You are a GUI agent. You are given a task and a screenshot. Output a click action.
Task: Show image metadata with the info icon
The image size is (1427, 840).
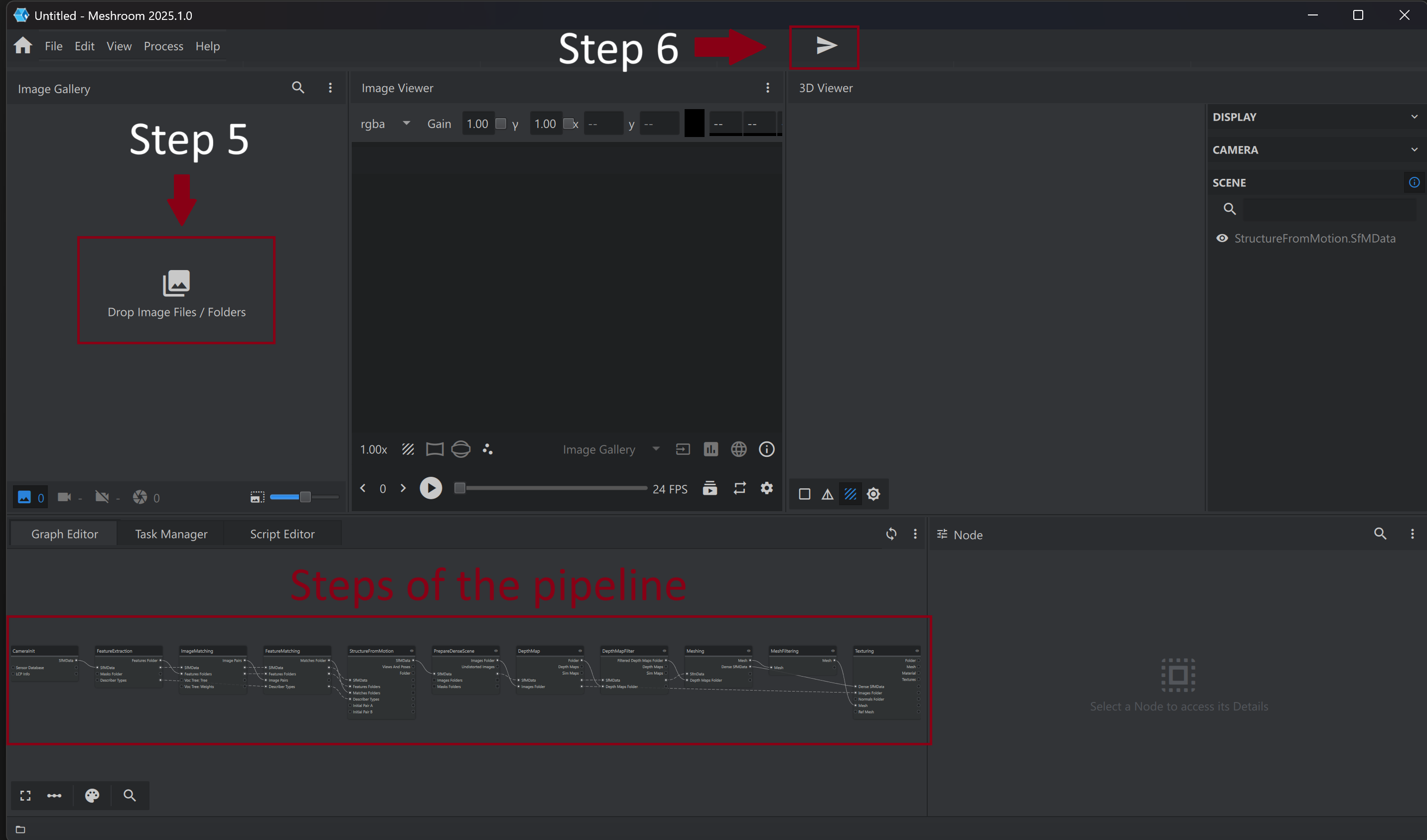766,450
